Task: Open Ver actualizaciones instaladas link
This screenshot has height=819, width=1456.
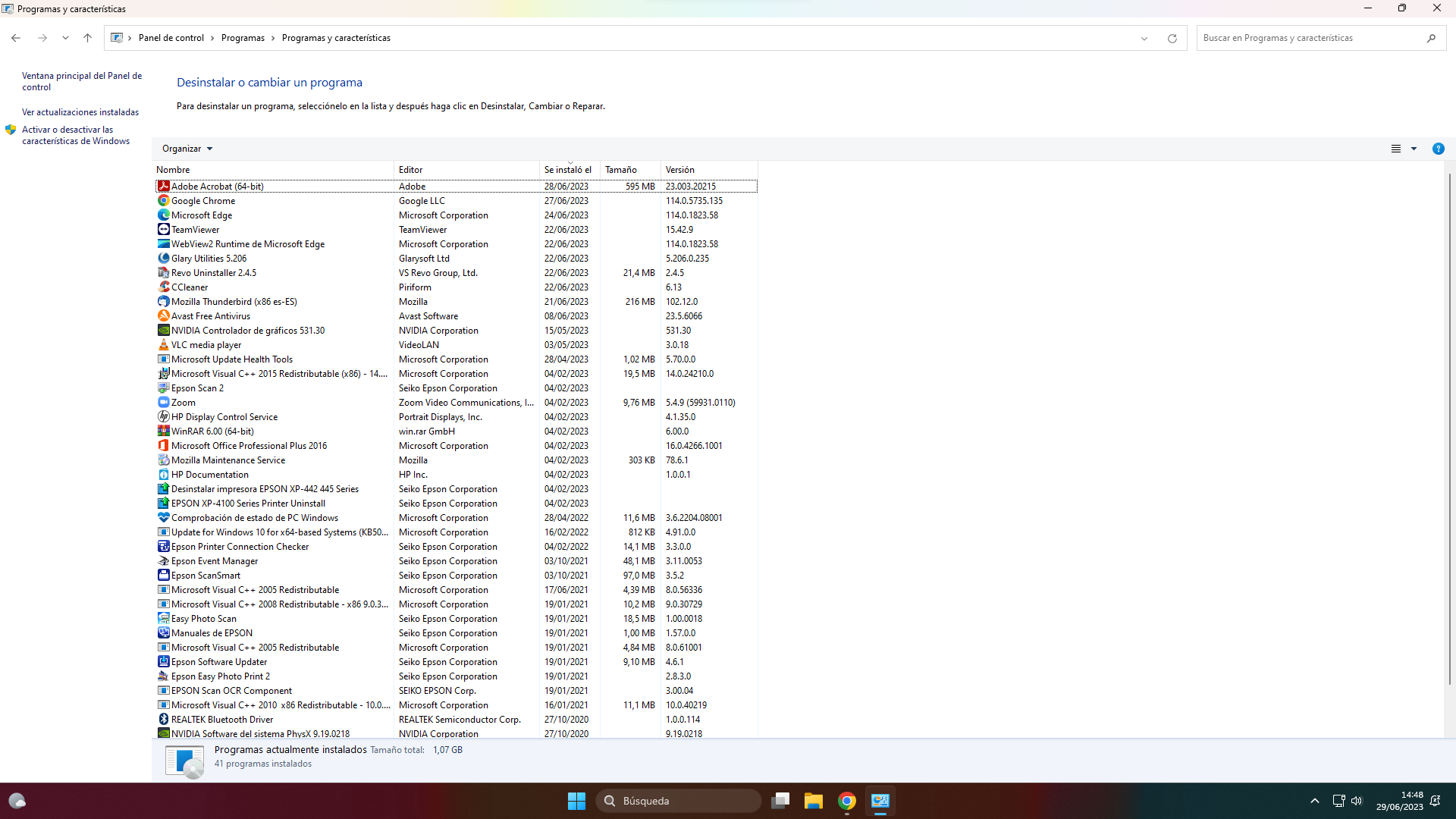Action: 80,112
